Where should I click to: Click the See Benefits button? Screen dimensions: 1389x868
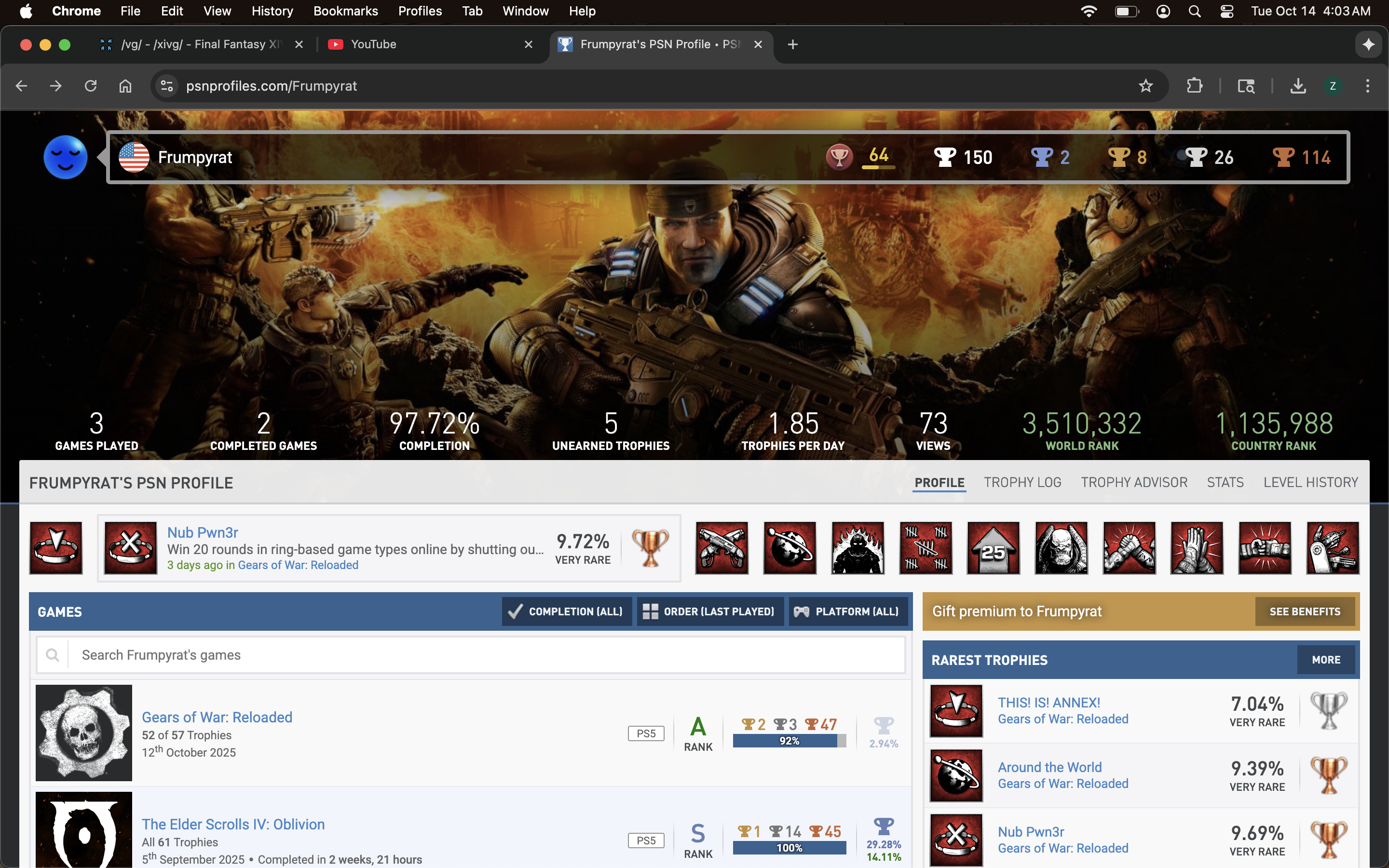coord(1304,611)
